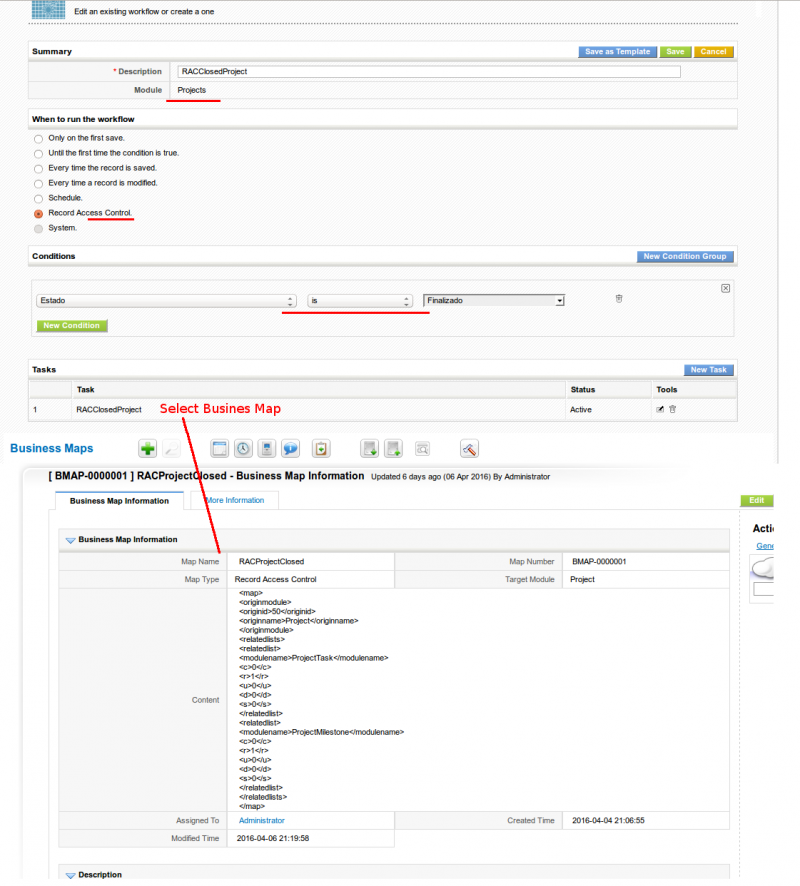Edit the RACClosedProject task with pencil icon

[660, 409]
